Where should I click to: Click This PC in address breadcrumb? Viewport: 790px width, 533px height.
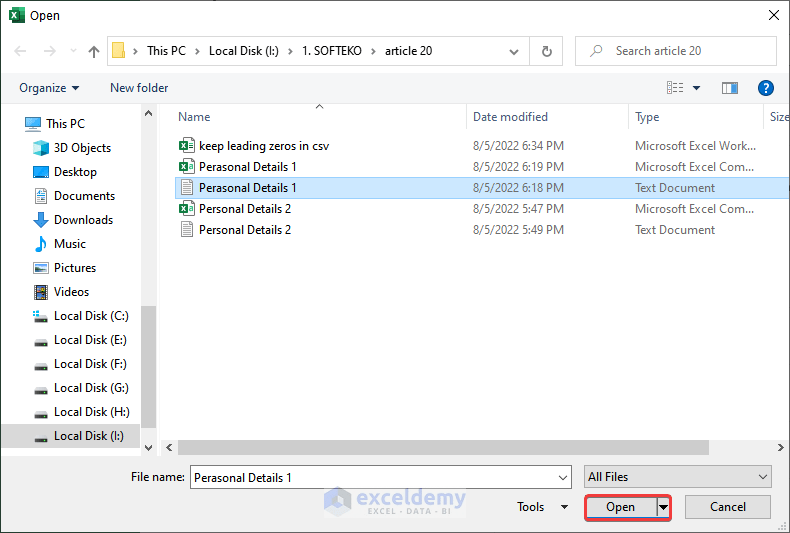point(166,51)
